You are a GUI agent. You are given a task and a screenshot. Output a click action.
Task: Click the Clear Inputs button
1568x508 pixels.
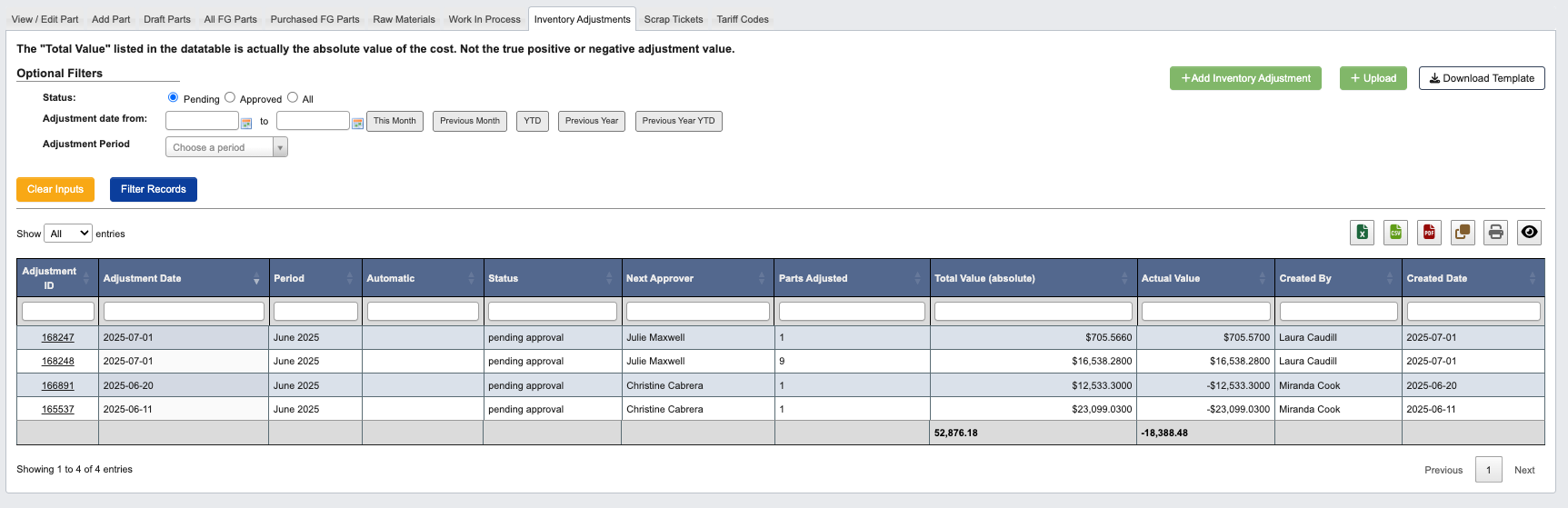(55, 189)
